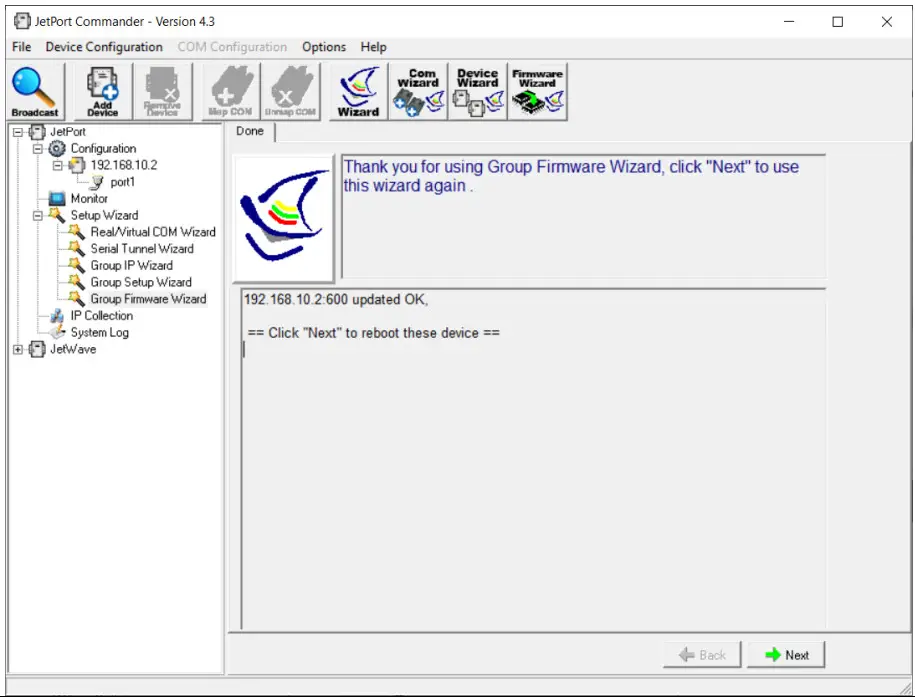Open the Wizard toolbar icon
The image size is (915, 697).
[x=357, y=90]
